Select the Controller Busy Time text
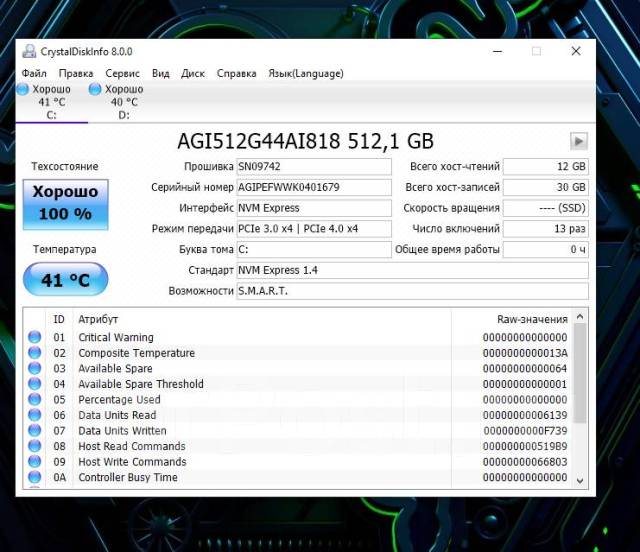640x552 pixels. 128,477
